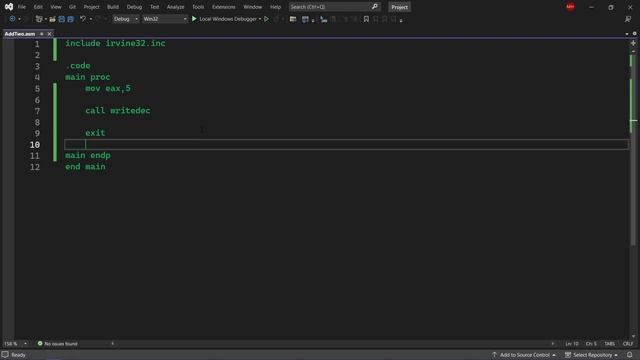Open the File menu
This screenshot has height=360, width=640.
[x=22, y=7]
